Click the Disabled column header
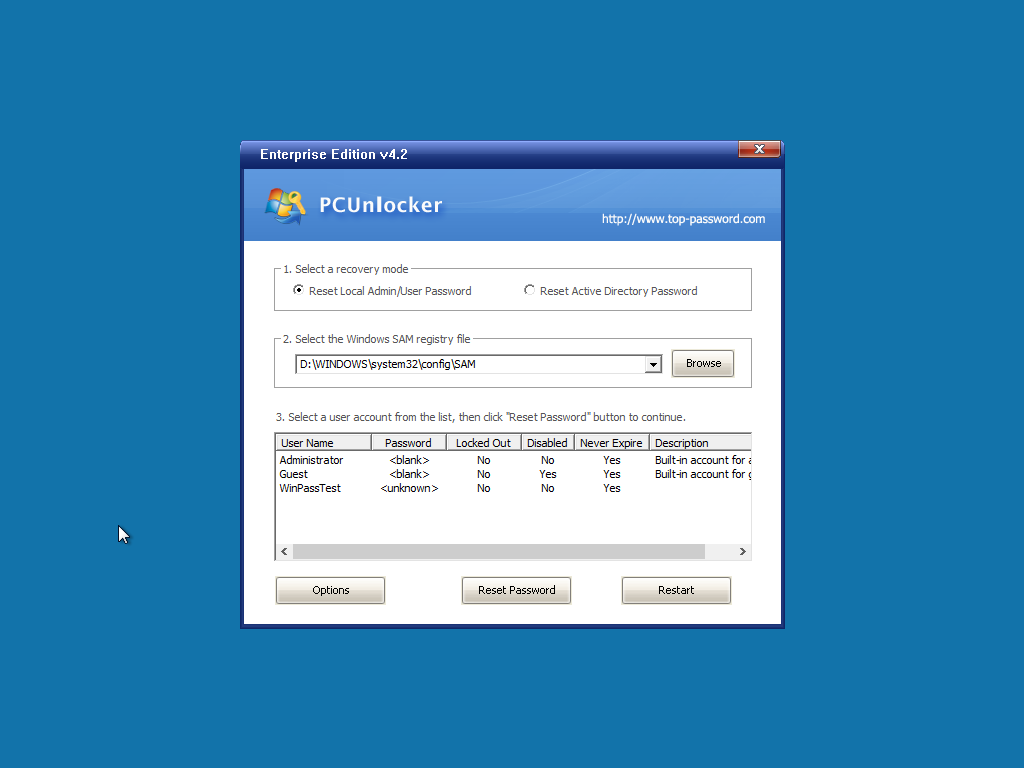The height and width of the screenshot is (768, 1024). click(x=547, y=442)
